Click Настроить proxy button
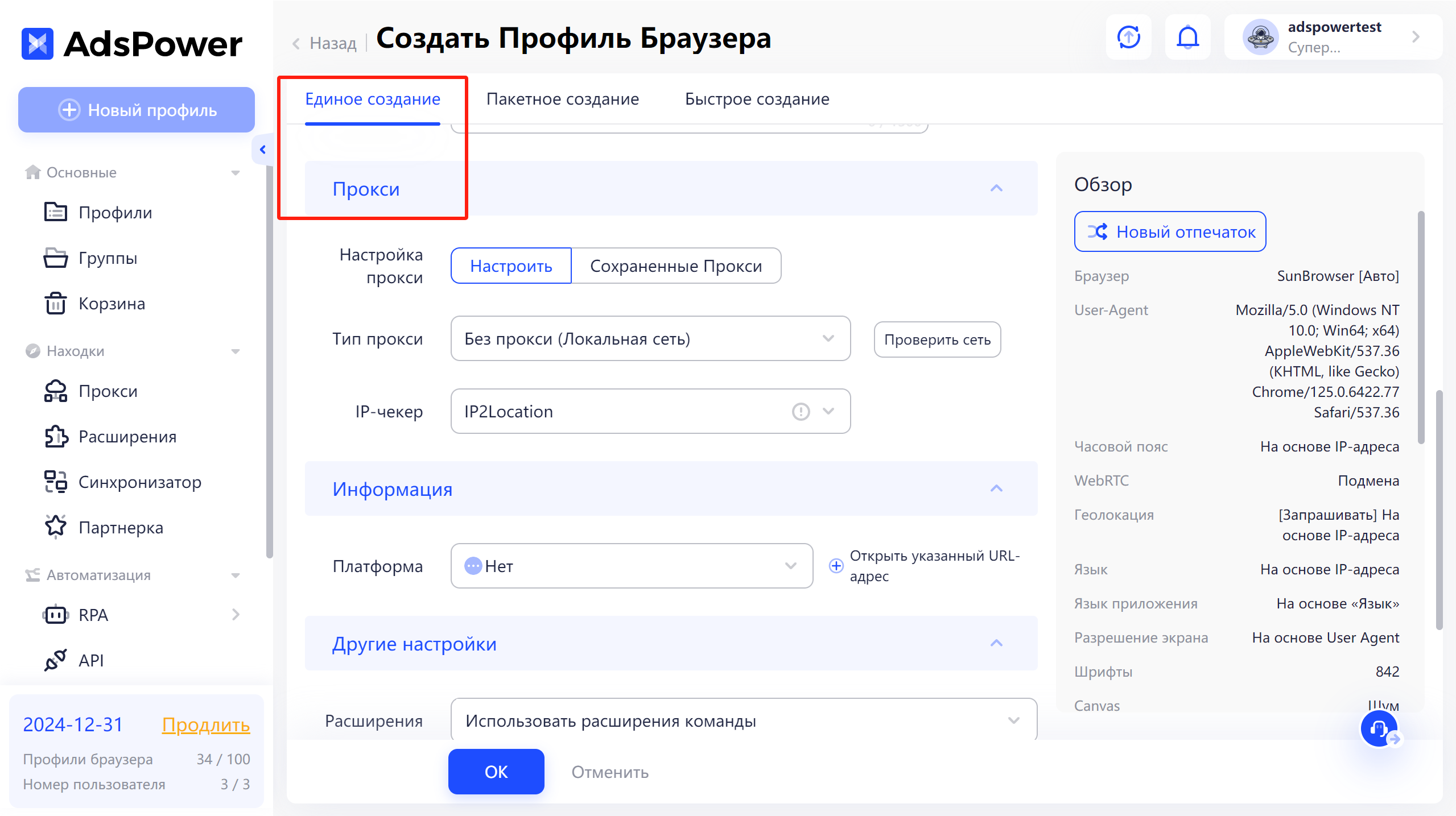Image resolution: width=1456 pixels, height=816 pixels. point(511,266)
